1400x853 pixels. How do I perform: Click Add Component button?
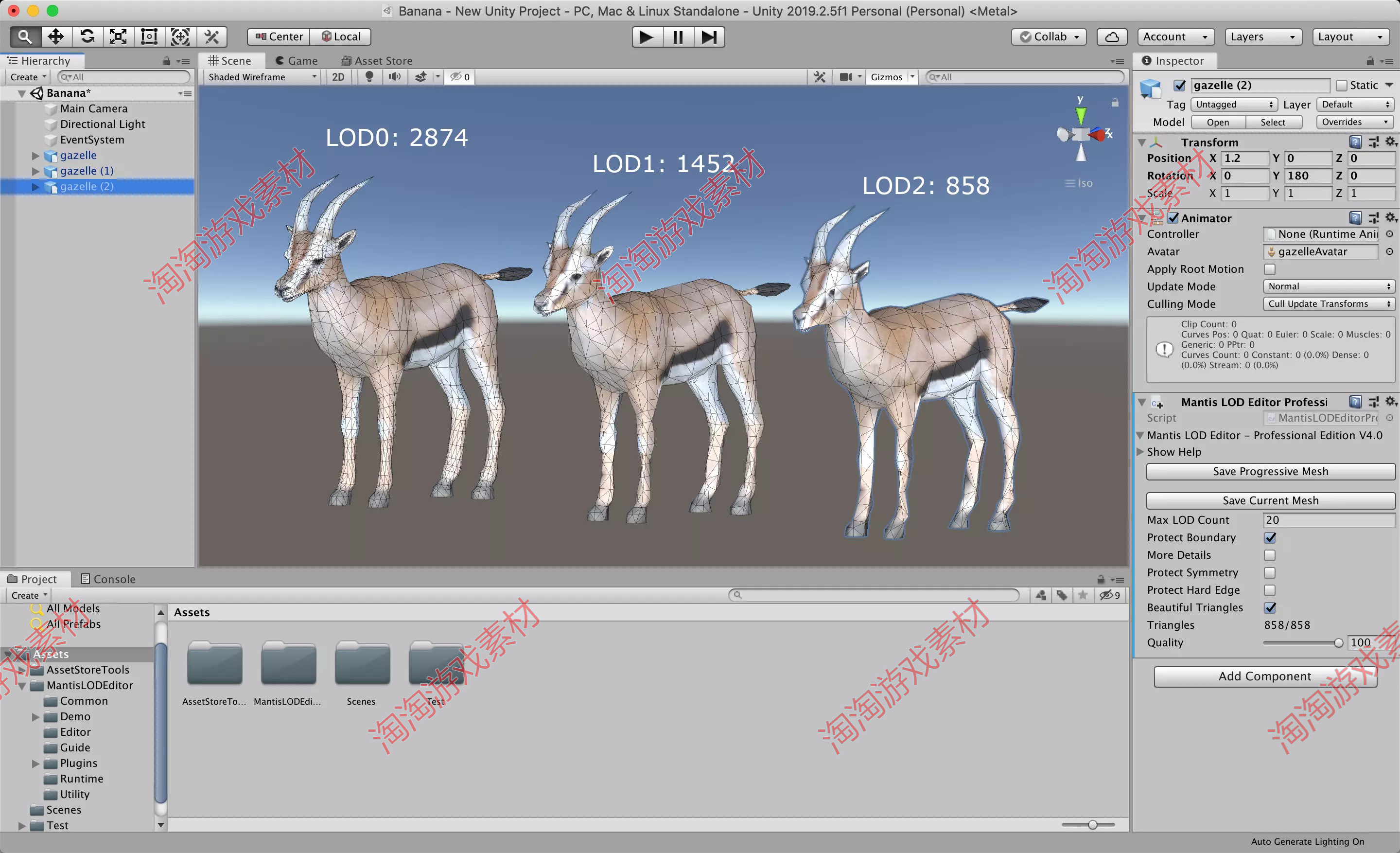(x=1265, y=676)
